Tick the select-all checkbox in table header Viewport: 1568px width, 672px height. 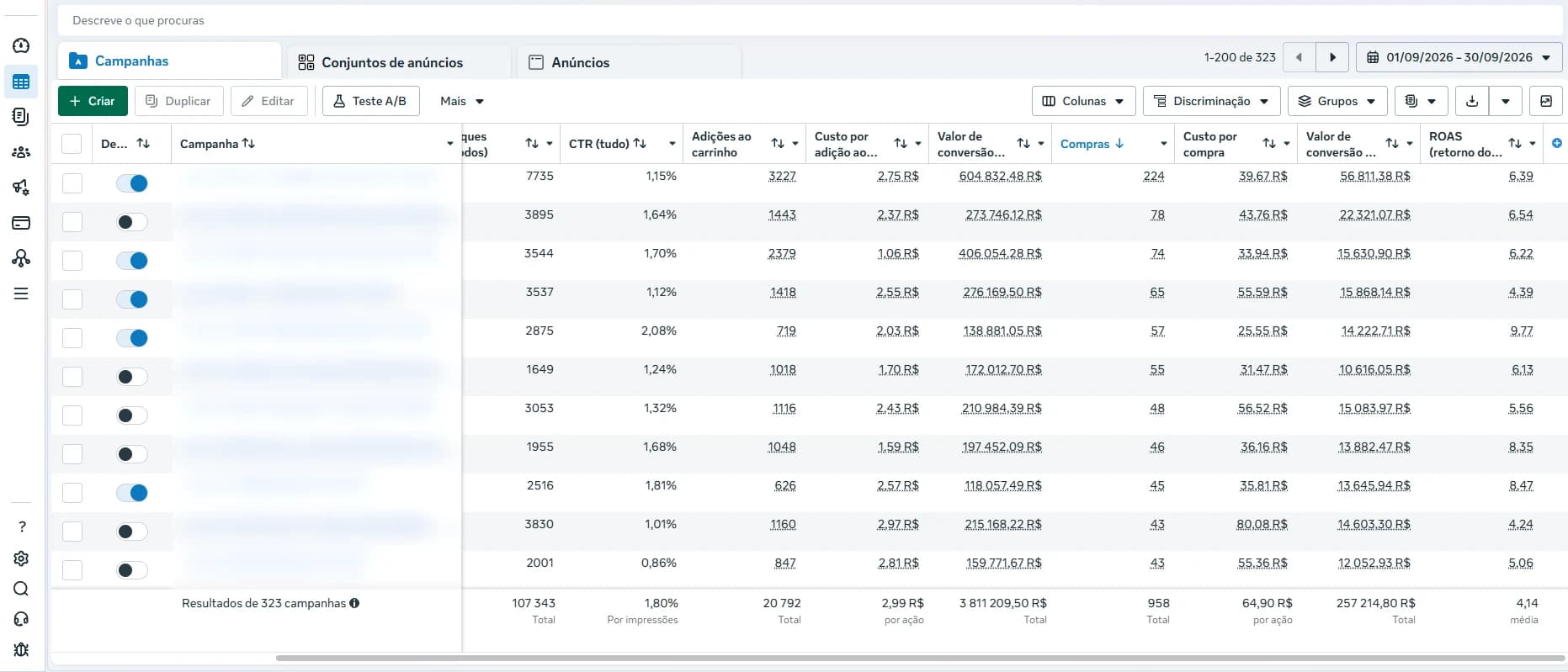pos(72,144)
